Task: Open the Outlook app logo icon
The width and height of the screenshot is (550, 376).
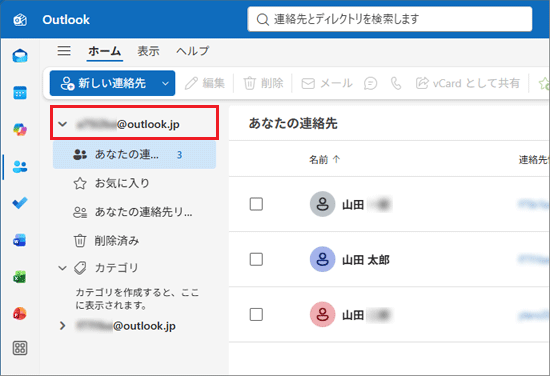Action: pos(20,20)
